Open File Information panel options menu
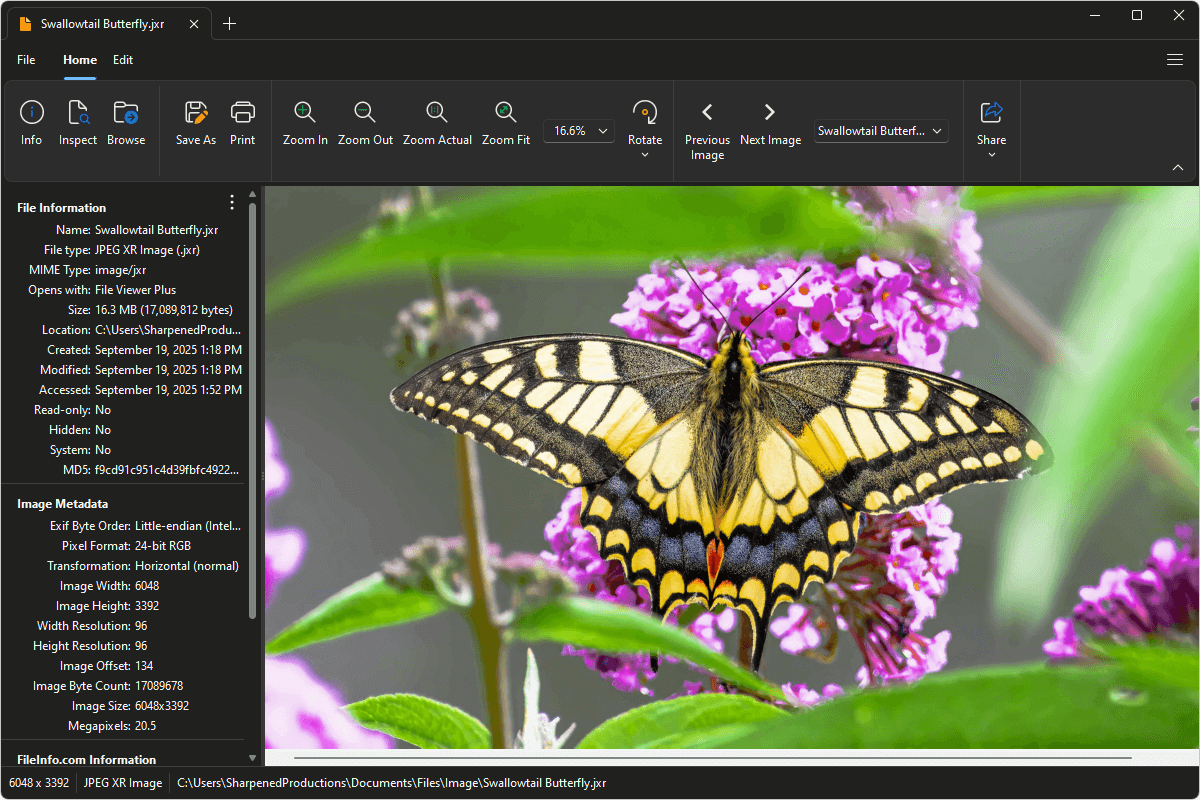The image size is (1200, 800). (x=232, y=203)
